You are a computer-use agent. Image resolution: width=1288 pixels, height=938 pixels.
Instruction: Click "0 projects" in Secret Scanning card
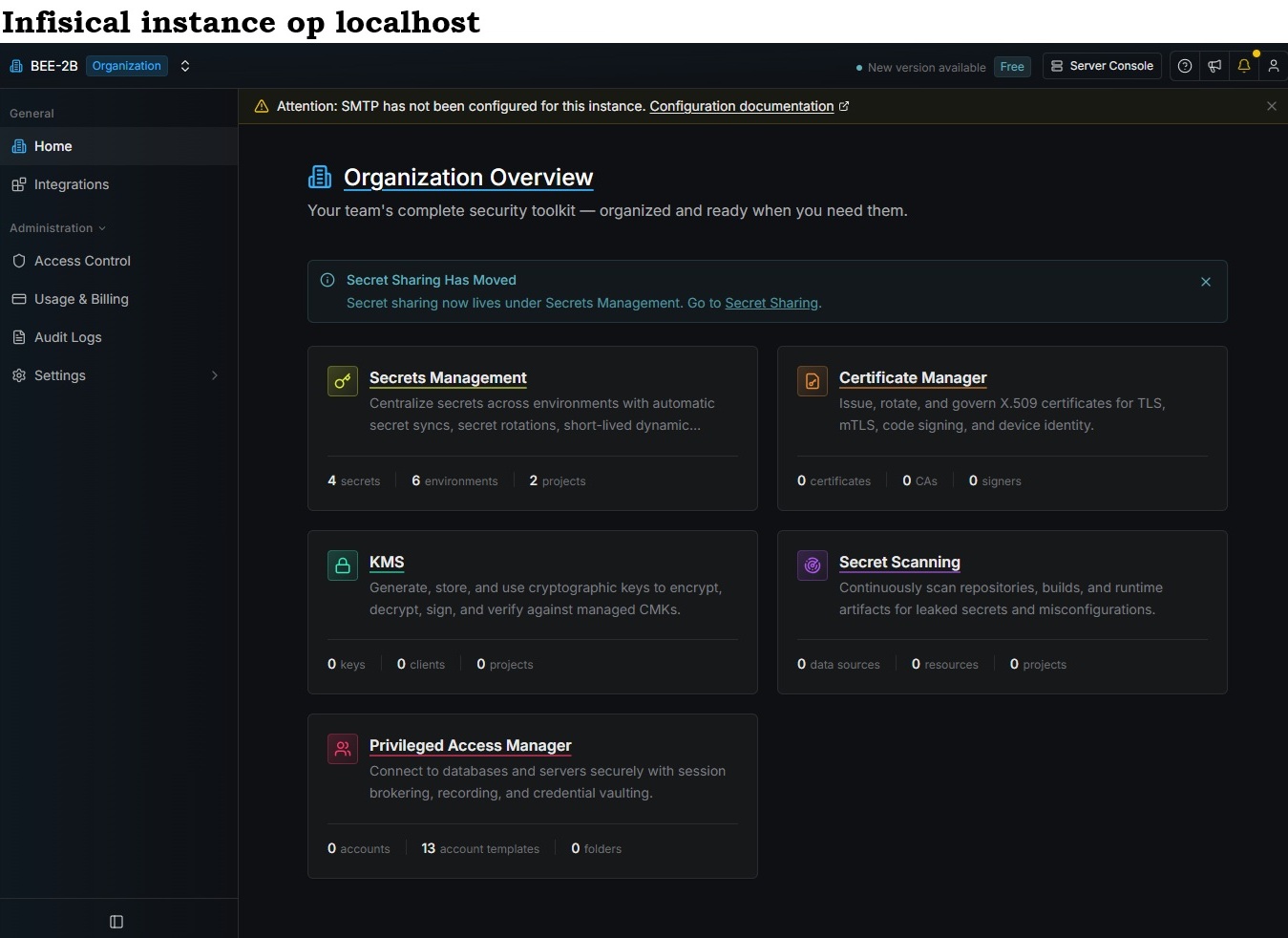[1038, 664]
